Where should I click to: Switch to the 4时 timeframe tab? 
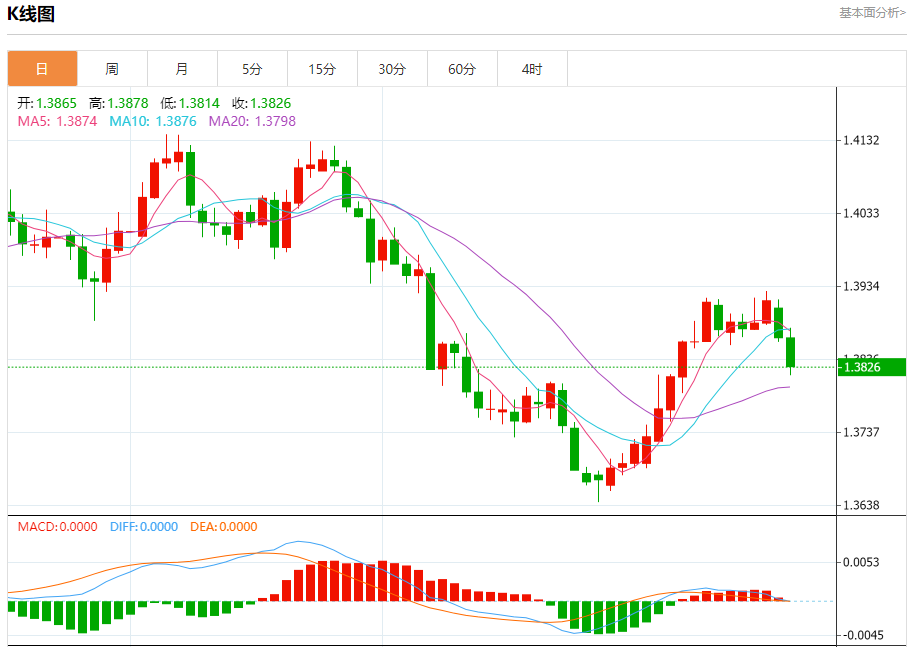[x=532, y=69]
